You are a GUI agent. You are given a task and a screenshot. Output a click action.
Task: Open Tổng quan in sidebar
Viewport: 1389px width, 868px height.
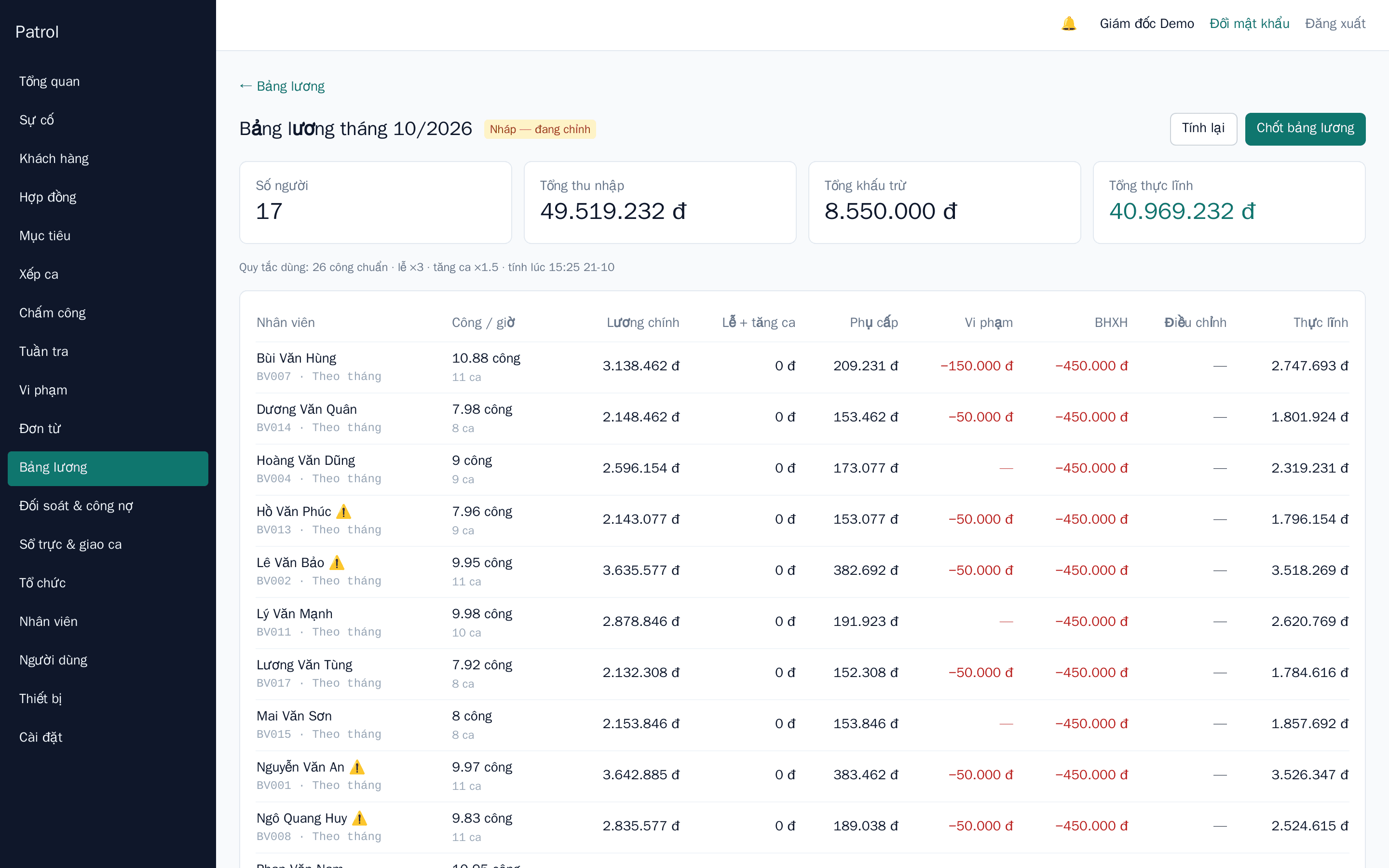pos(108,81)
